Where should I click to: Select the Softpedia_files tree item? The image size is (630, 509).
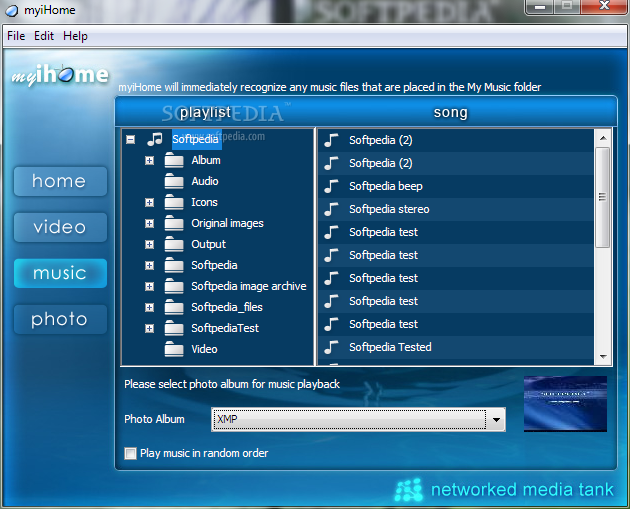click(x=227, y=307)
